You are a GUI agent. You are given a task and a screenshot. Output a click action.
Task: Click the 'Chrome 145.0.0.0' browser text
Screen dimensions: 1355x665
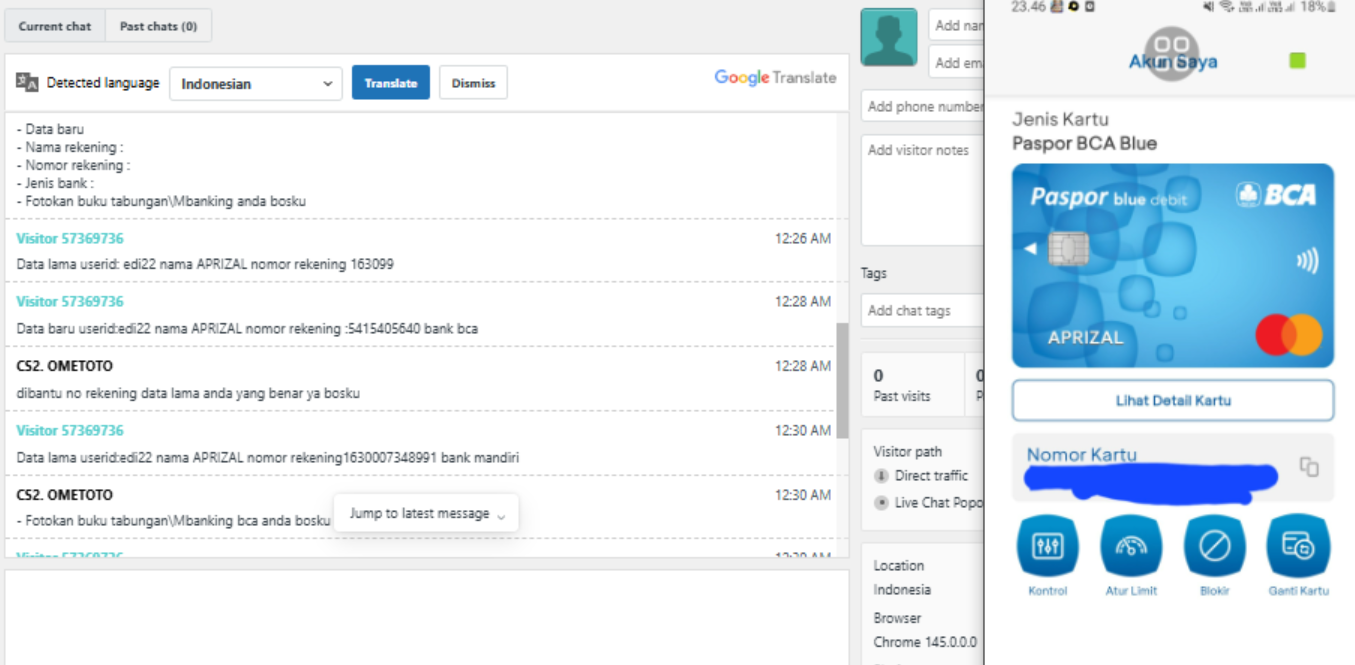[925, 642]
